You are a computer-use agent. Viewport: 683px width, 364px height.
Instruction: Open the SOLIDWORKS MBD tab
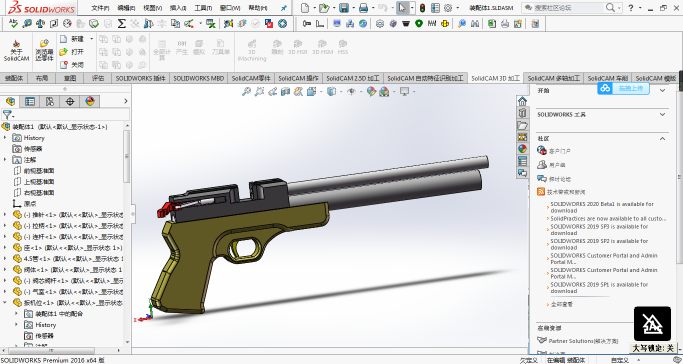(199, 78)
